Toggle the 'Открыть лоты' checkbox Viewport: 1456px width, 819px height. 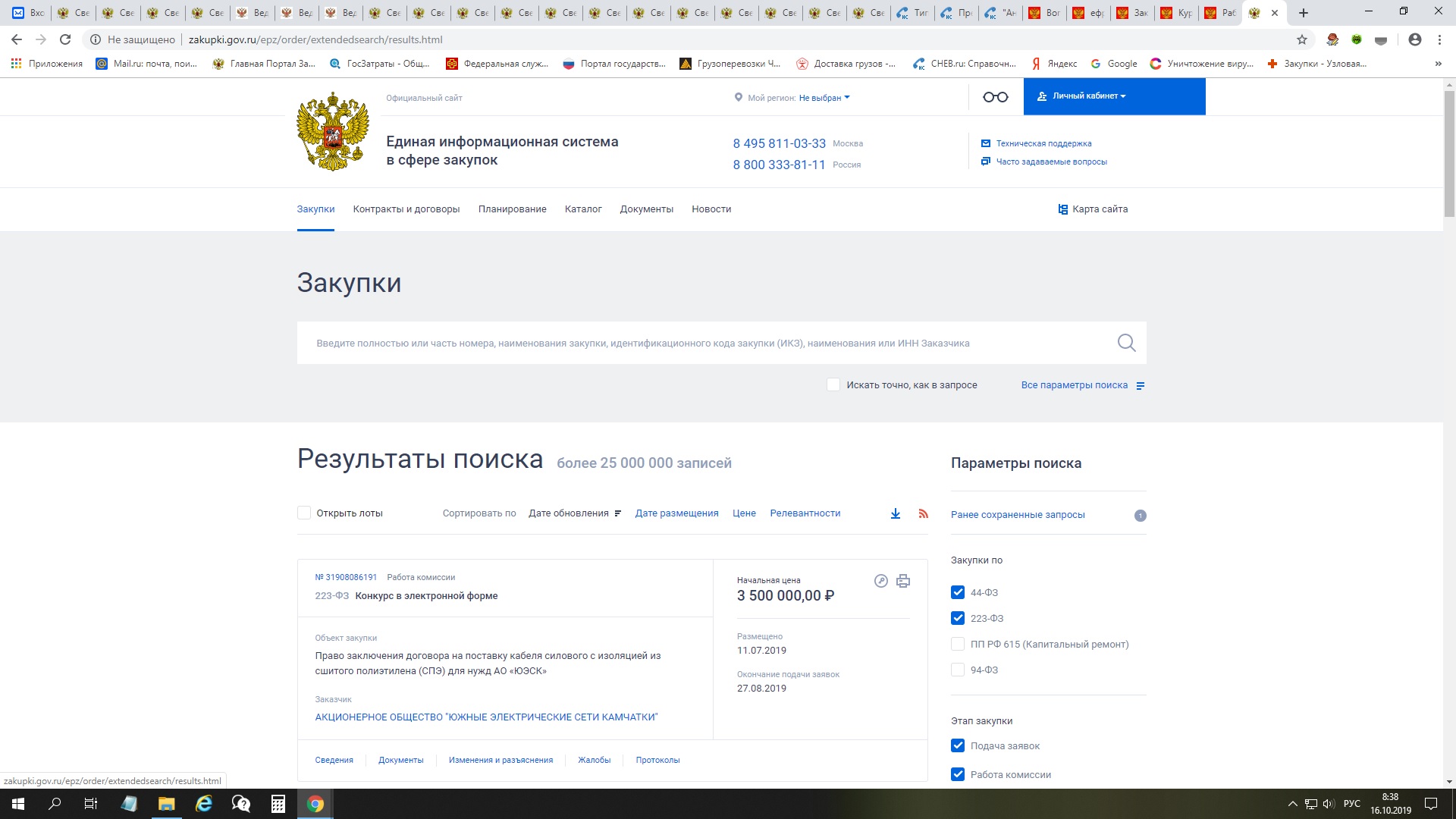pyautogui.click(x=304, y=513)
